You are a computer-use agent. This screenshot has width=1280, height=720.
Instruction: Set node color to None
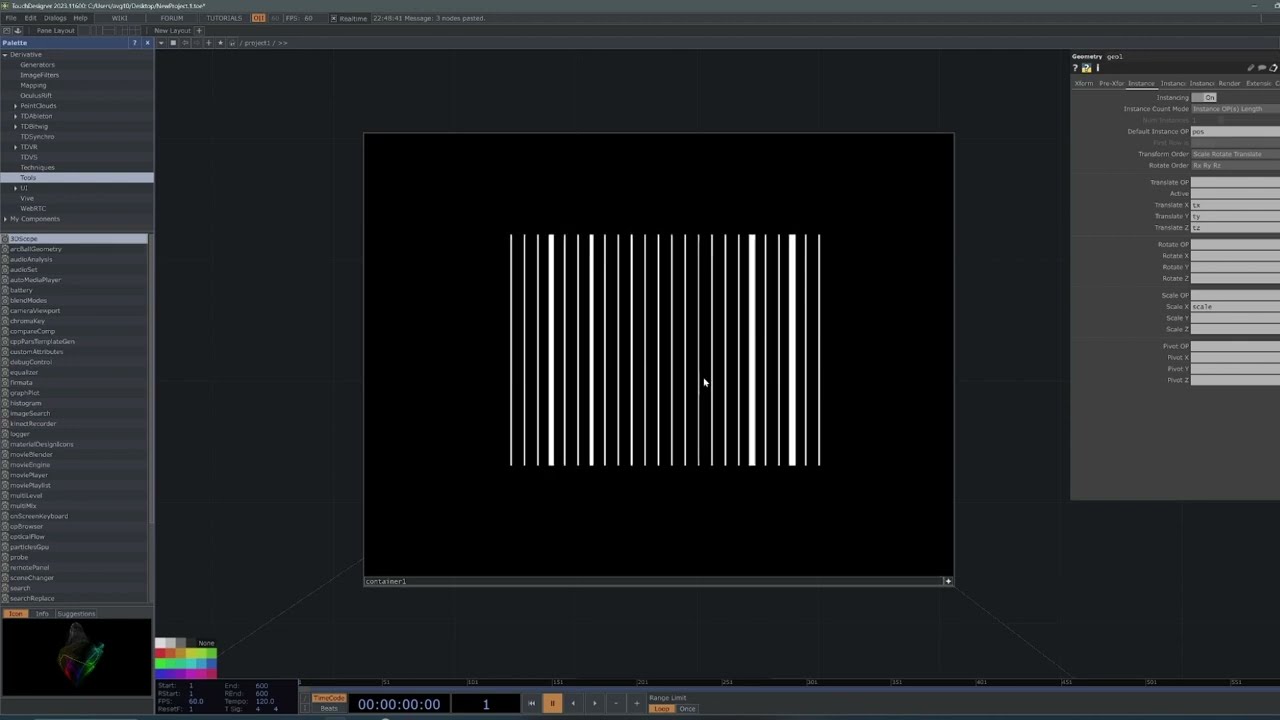206,643
